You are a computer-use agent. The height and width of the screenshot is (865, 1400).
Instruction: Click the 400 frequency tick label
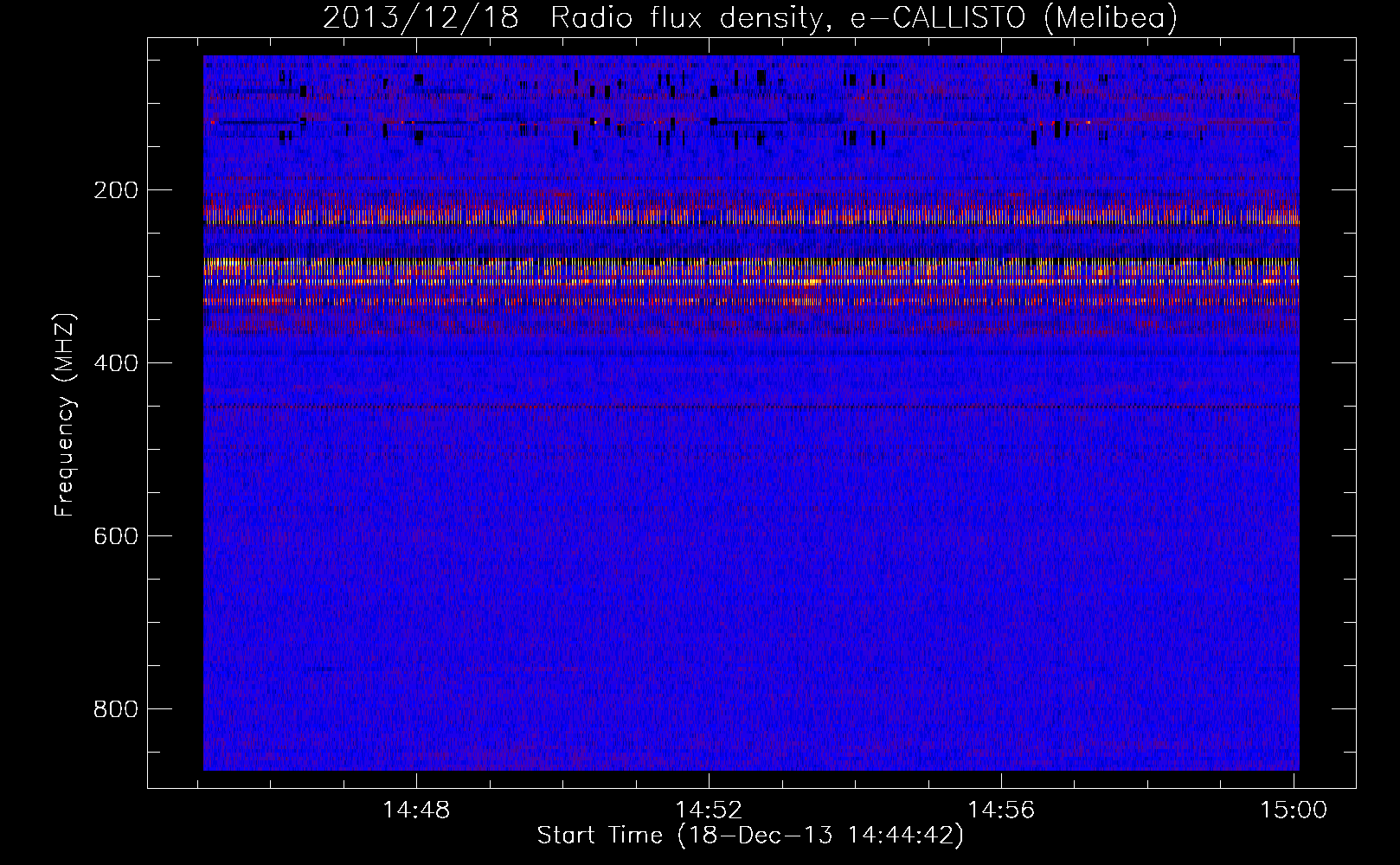point(116,363)
